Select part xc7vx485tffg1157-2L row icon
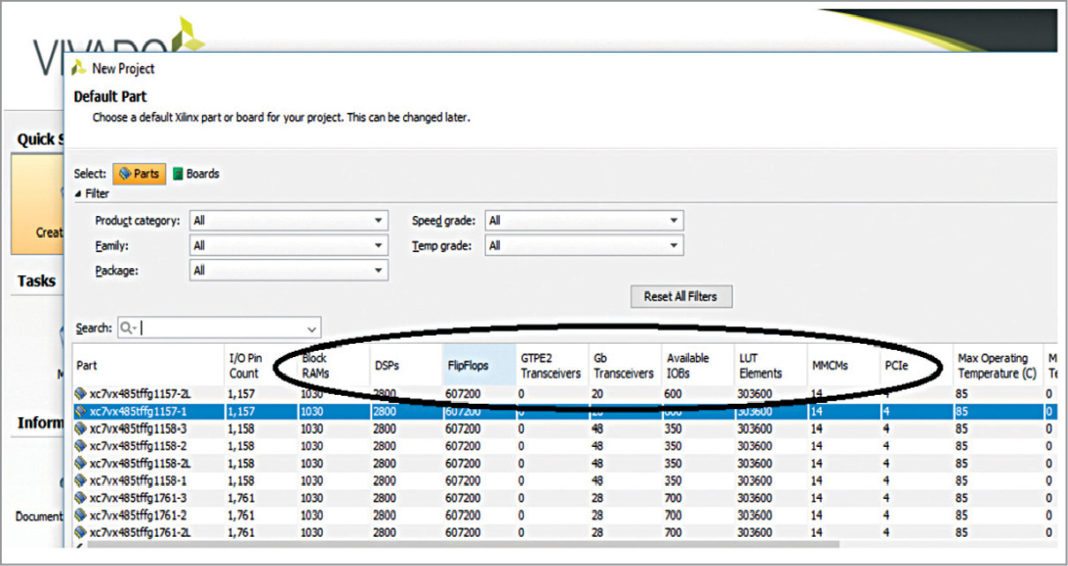 point(81,394)
